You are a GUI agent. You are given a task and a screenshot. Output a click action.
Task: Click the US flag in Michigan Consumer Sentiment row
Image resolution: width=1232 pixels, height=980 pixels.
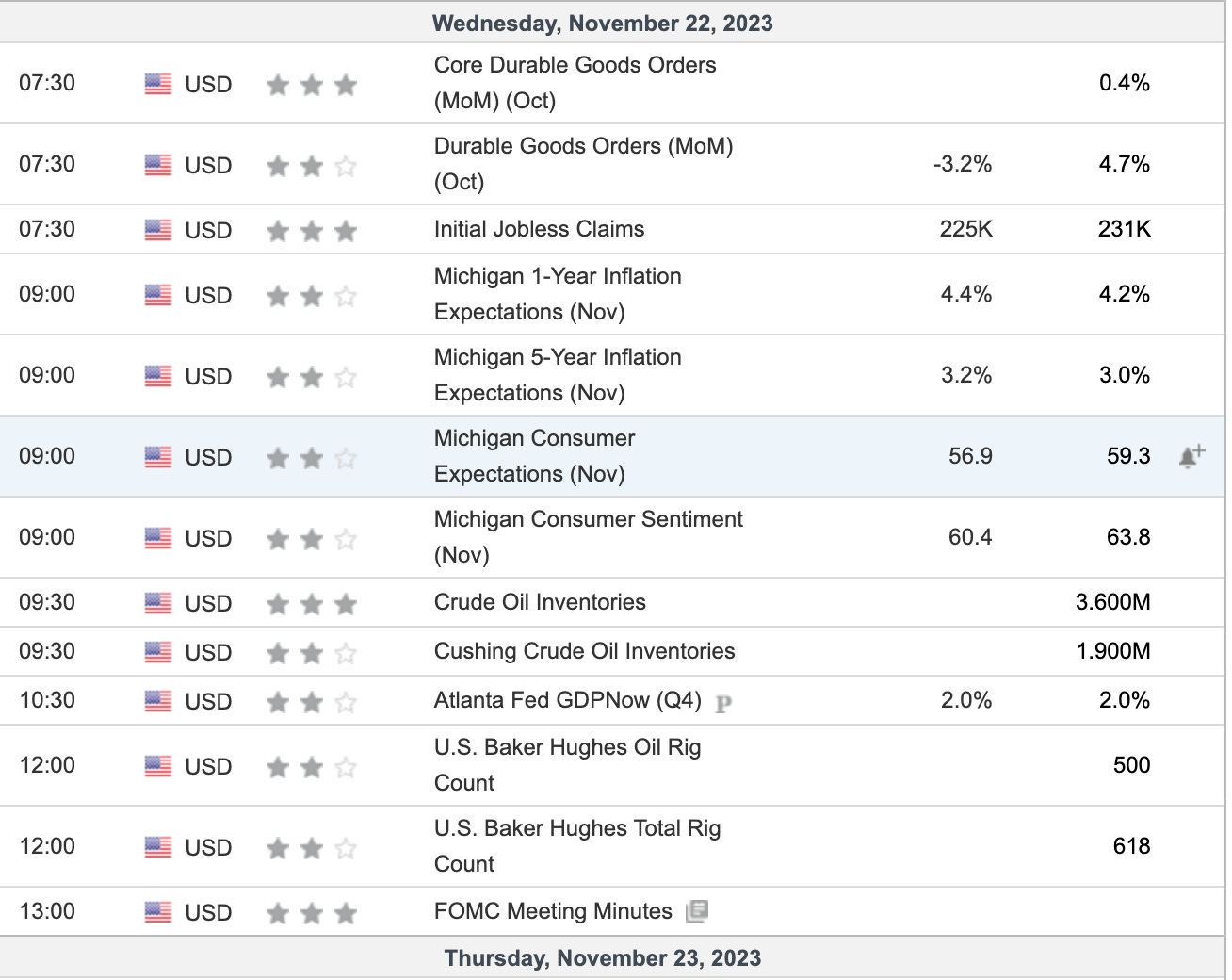(x=158, y=538)
